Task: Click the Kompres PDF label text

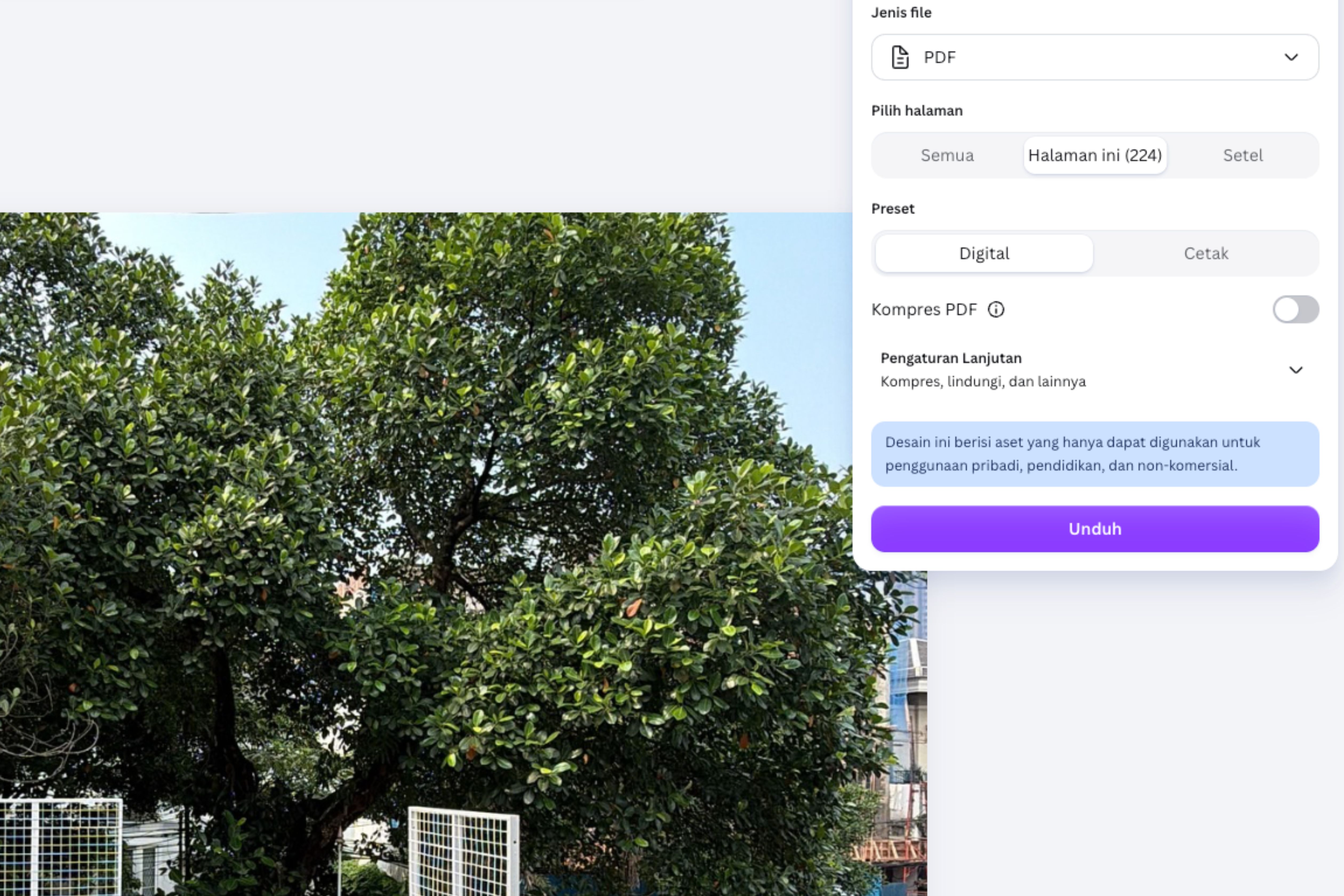Action: tap(924, 309)
